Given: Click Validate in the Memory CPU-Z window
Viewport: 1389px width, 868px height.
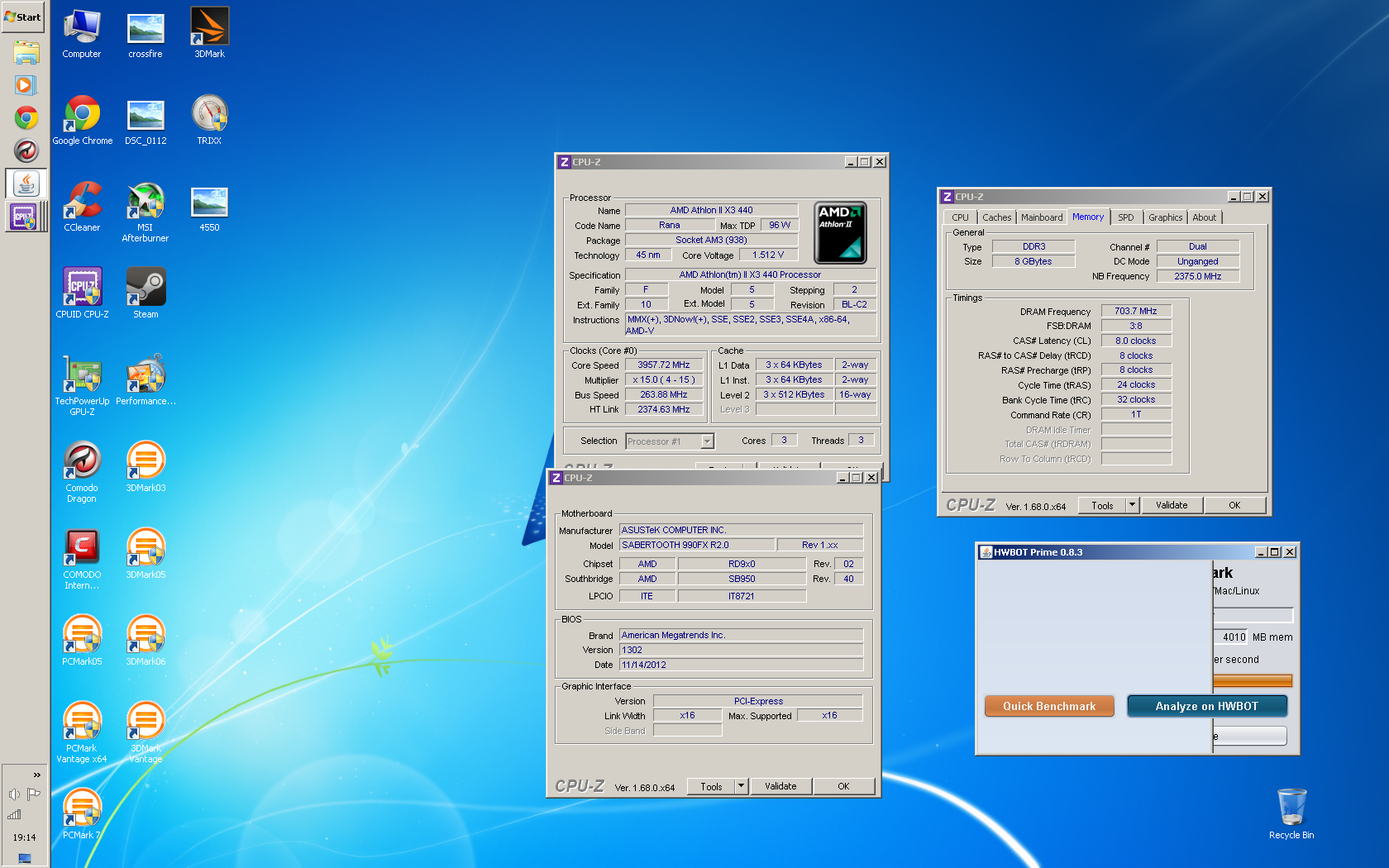Looking at the screenshot, I should tap(1172, 505).
